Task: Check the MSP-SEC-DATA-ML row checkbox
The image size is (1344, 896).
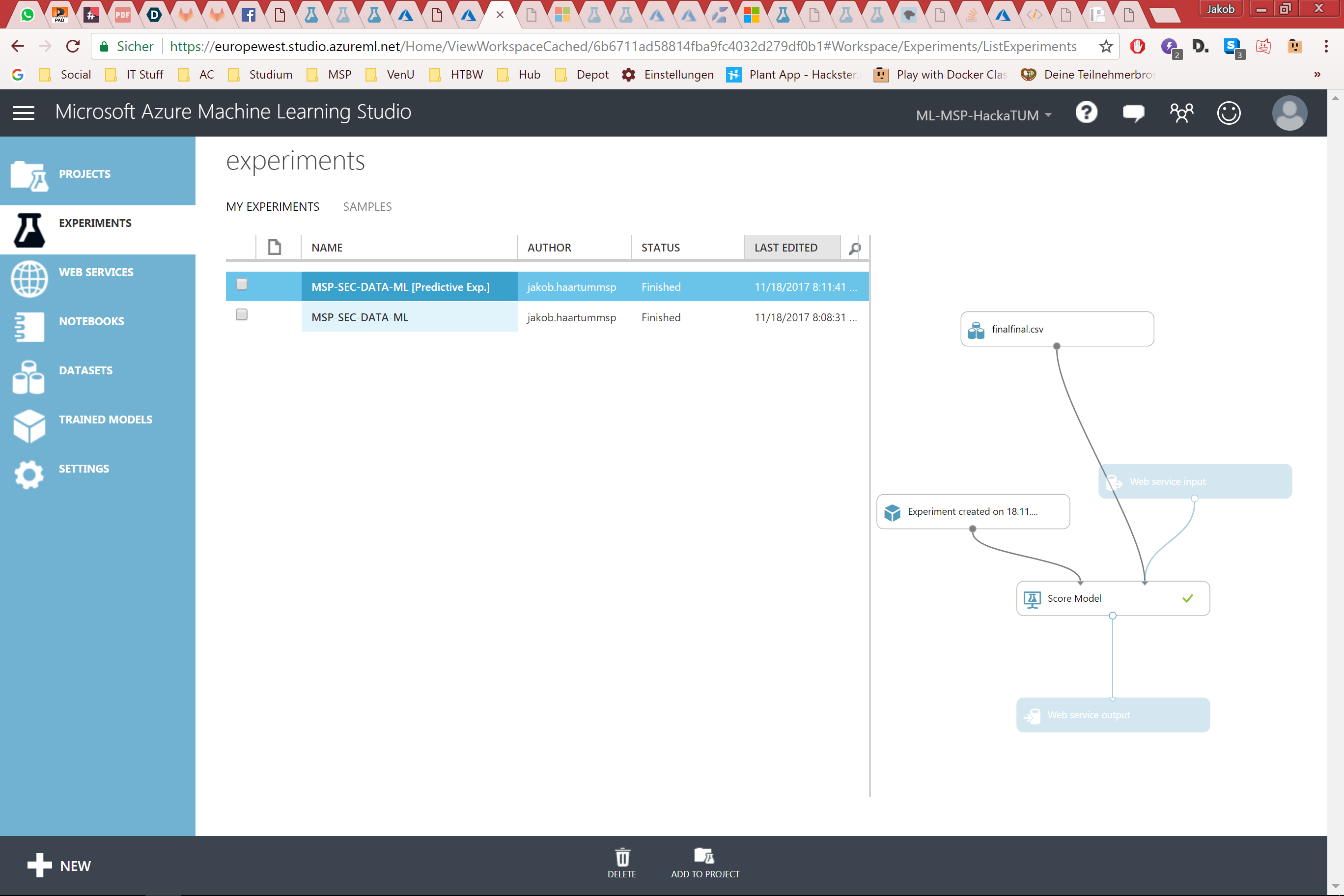Action: pyautogui.click(x=242, y=315)
